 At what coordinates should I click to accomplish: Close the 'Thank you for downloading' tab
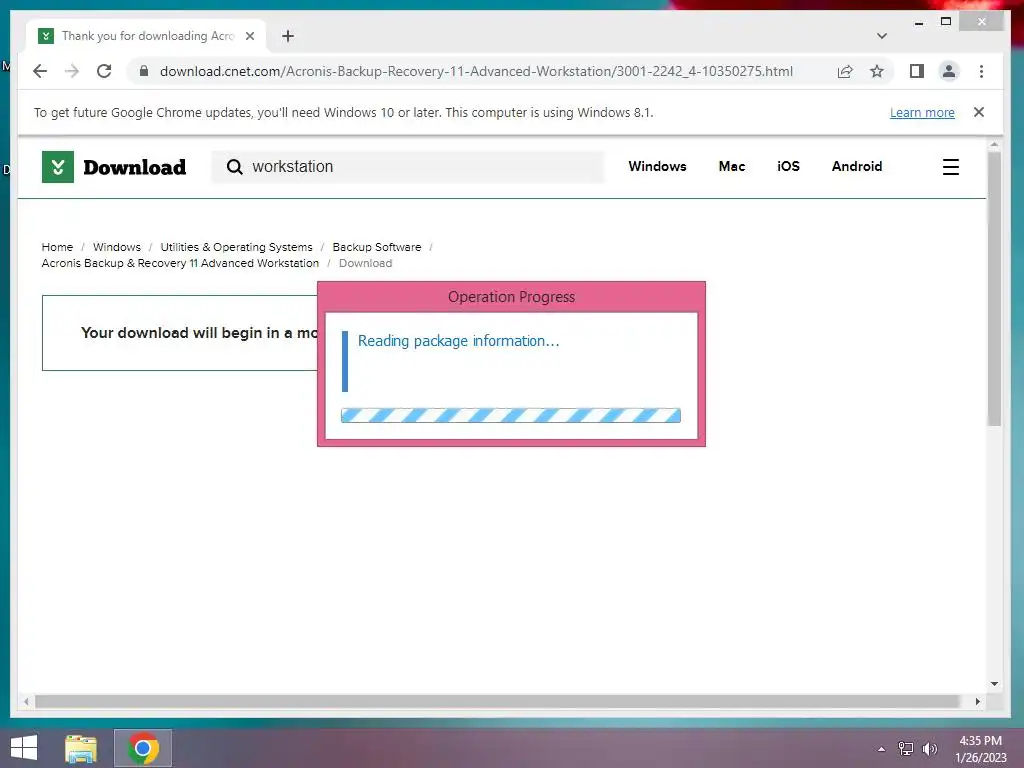click(x=249, y=36)
